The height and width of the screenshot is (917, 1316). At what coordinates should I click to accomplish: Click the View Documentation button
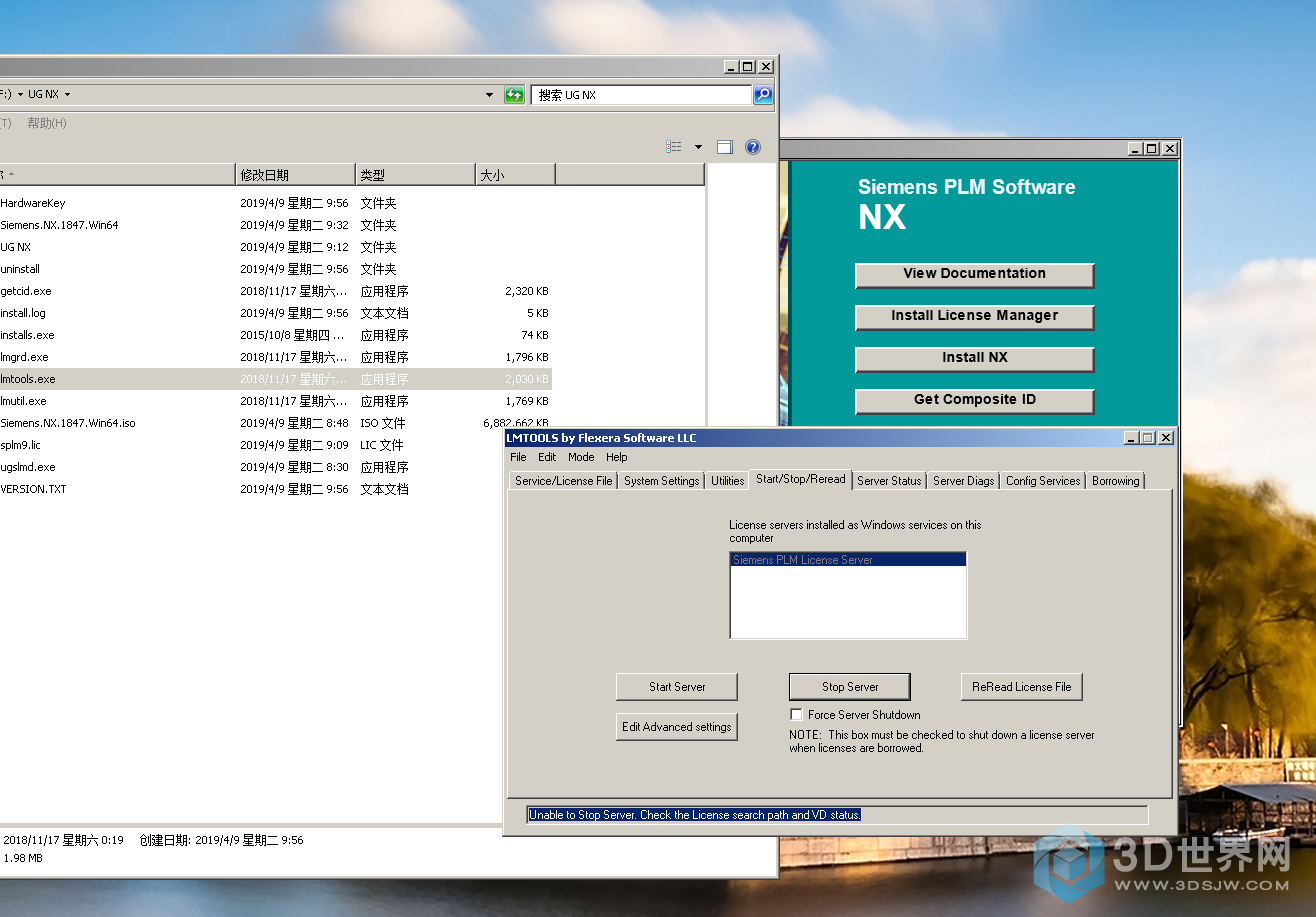974,274
